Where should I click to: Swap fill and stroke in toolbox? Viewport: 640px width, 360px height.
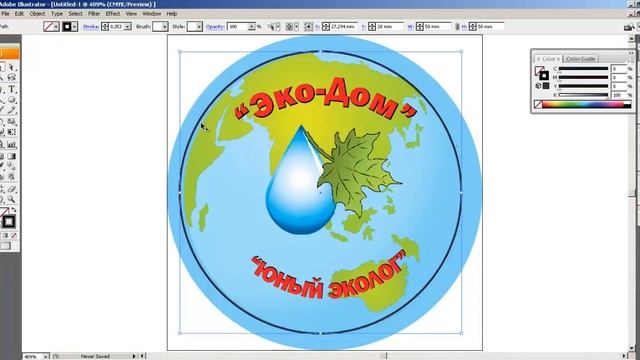14,210
